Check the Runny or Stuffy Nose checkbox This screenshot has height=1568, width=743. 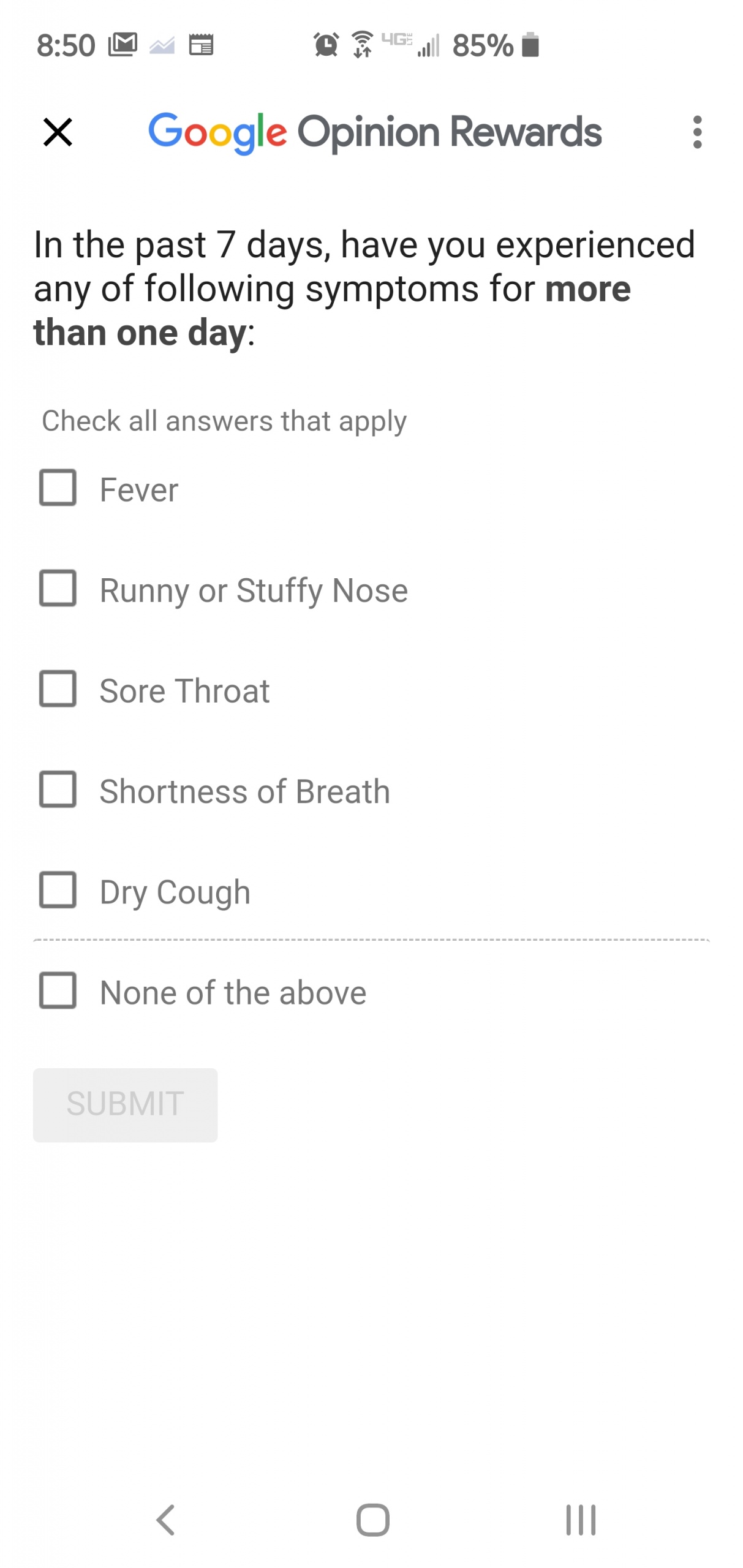pos(58,588)
